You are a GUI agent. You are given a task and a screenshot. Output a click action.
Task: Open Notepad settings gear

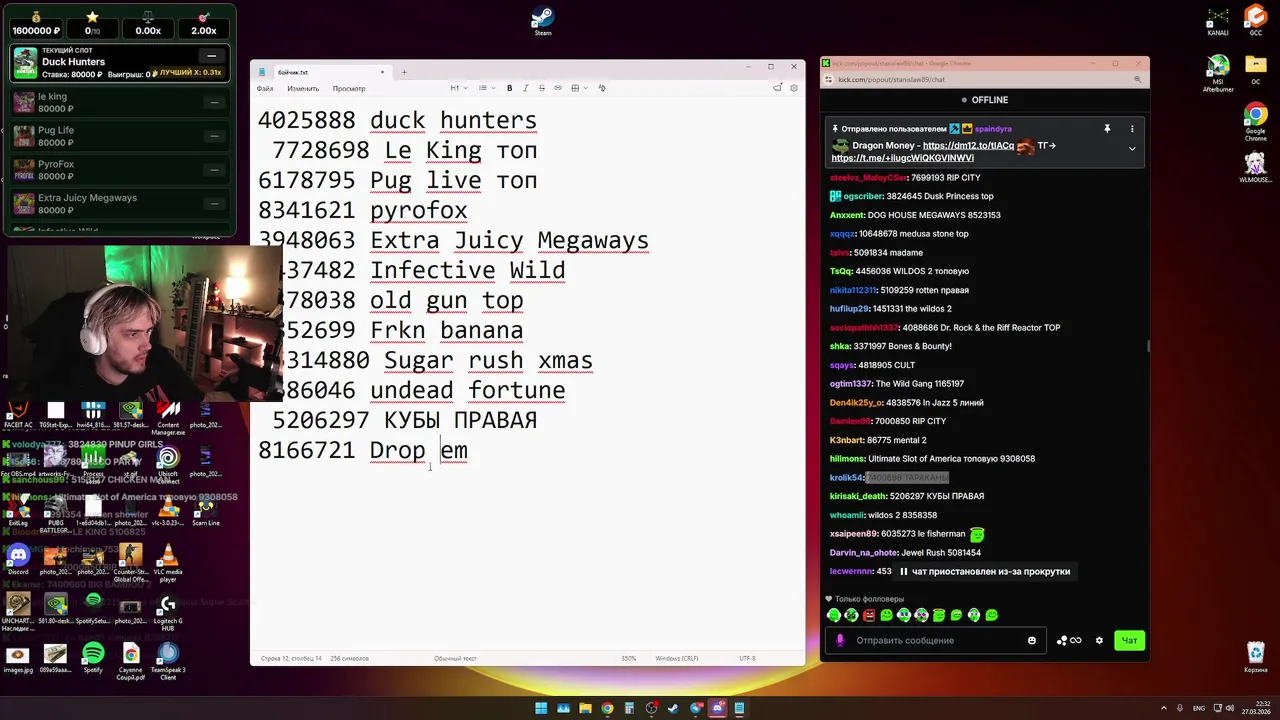(x=794, y=88)
